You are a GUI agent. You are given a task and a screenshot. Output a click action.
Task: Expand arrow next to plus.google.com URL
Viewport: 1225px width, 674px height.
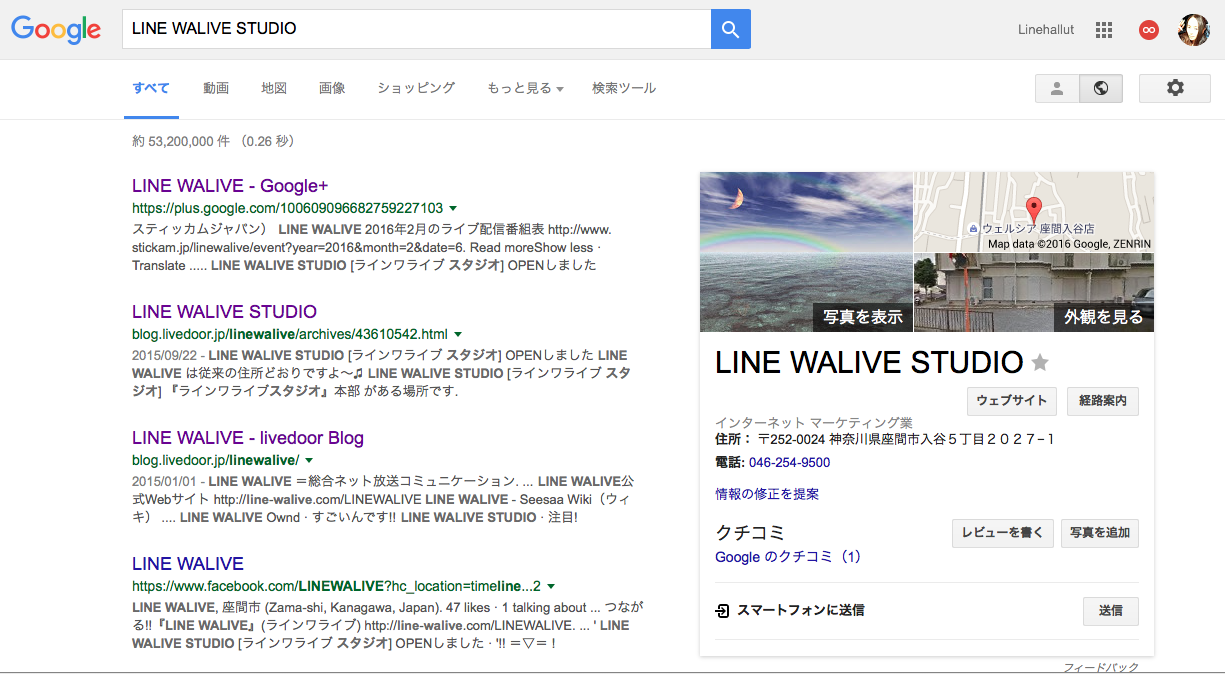click(454, 208)
